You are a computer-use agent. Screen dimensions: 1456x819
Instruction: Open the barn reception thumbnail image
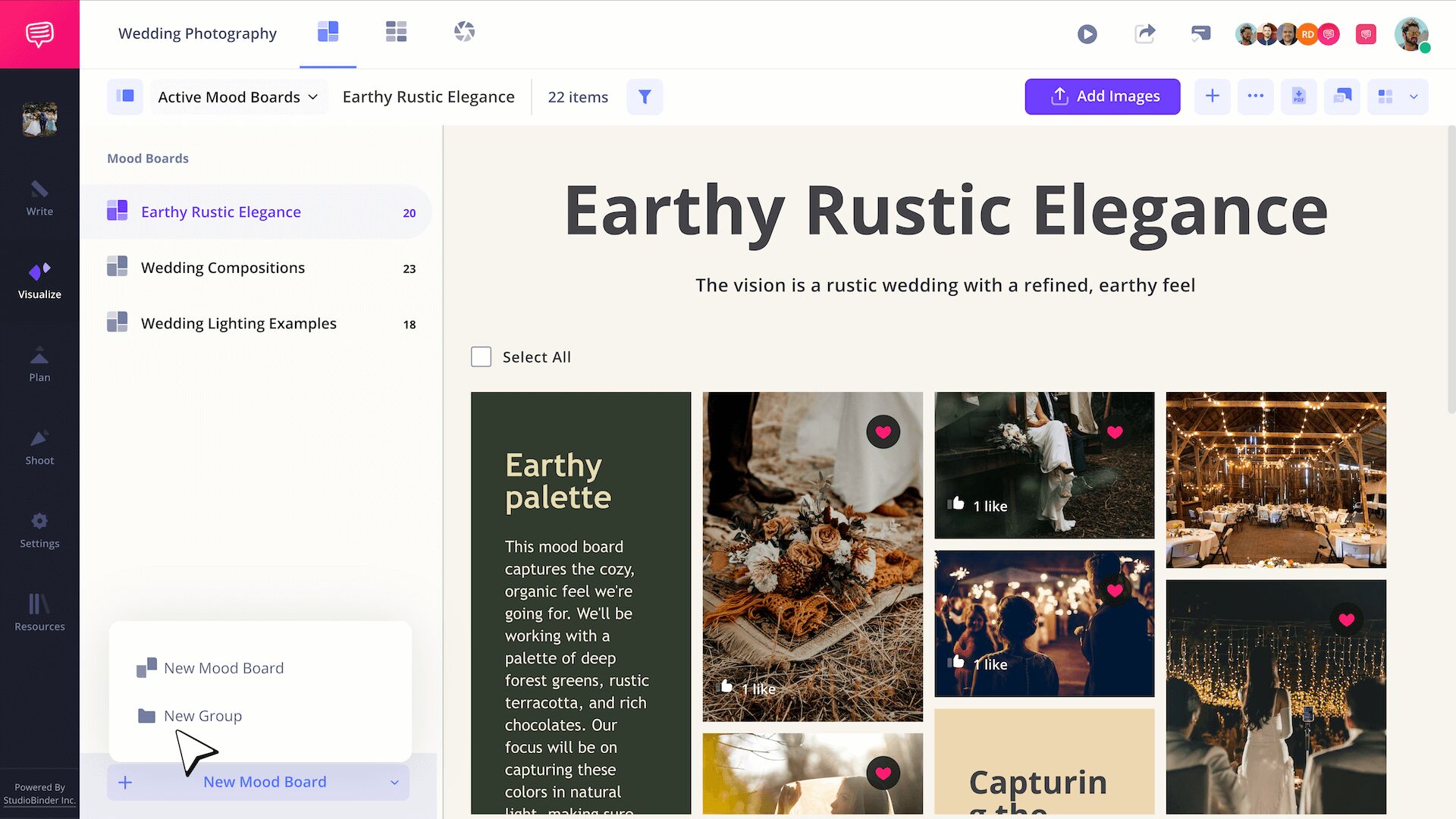click(x=1276, y=480)
